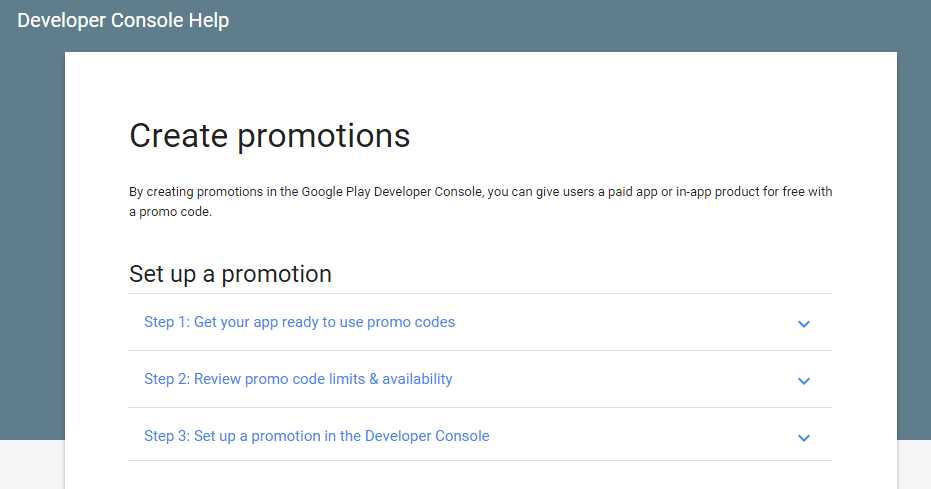Click the "Create promotions" page heading

pyautogui.click(x=270, y=135)
